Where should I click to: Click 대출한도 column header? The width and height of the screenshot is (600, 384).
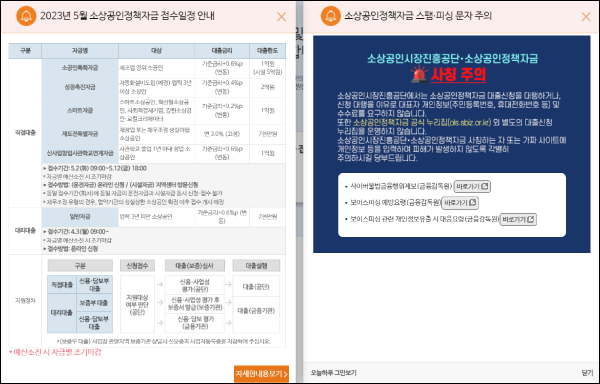coord(267,51)
